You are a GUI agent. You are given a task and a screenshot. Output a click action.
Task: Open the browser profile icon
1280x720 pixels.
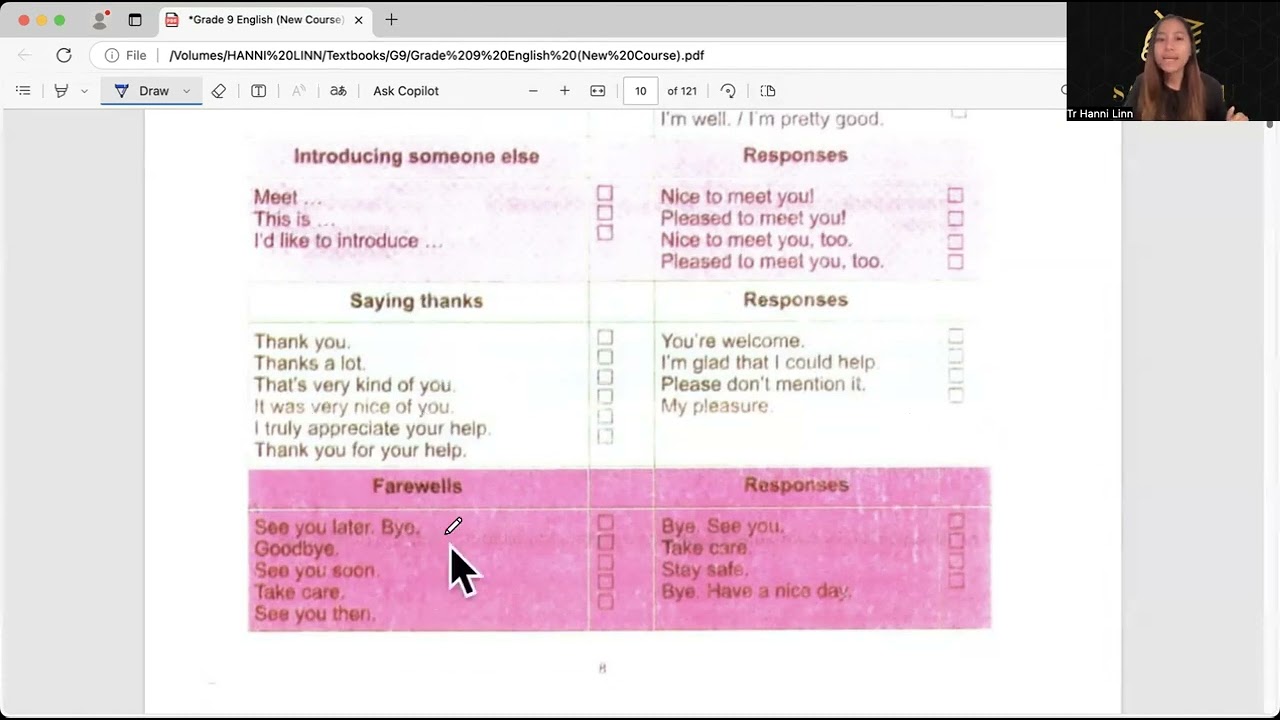99,20
